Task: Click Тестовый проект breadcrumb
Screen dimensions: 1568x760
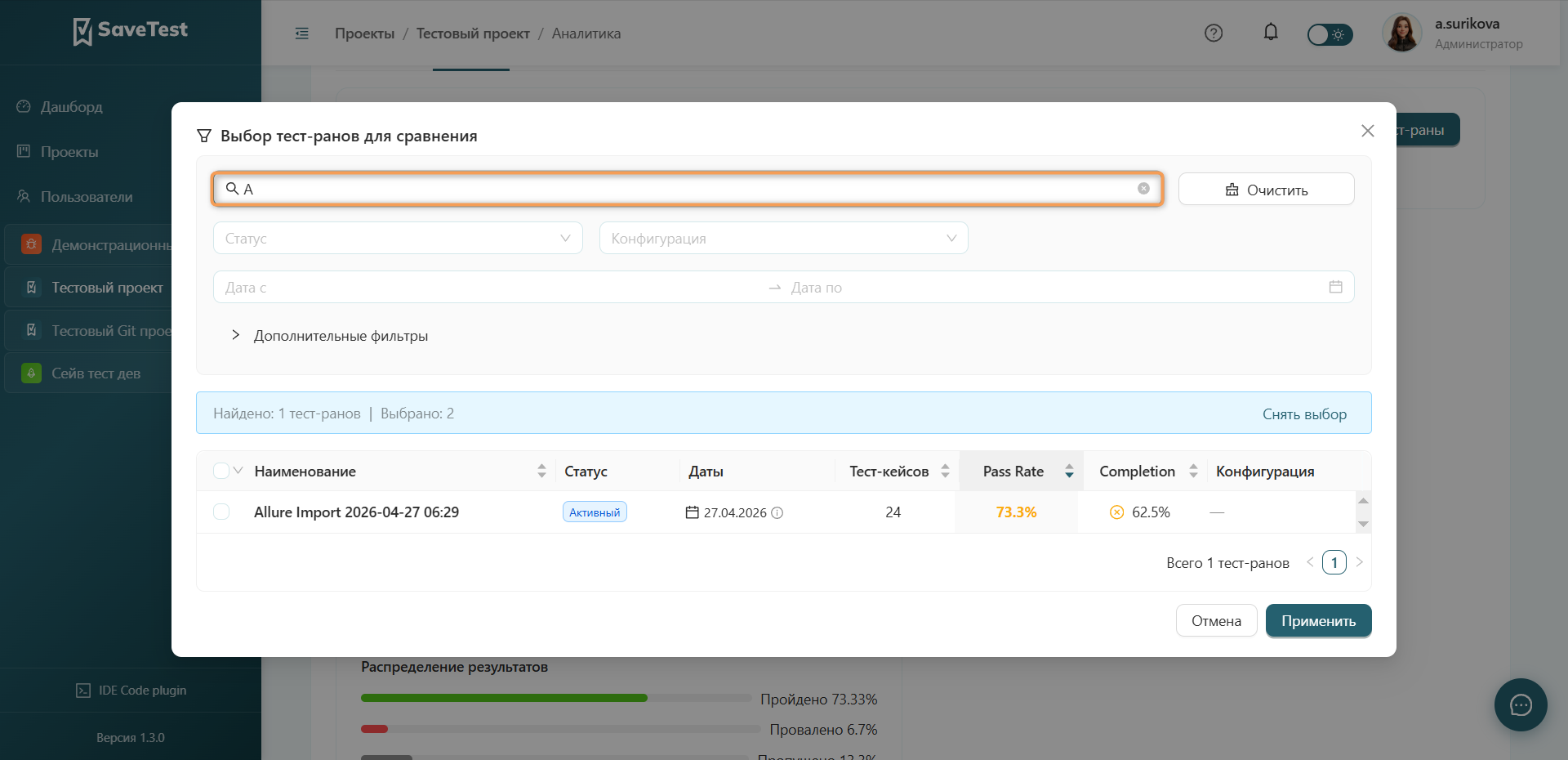Action: [x=473, y=34]
